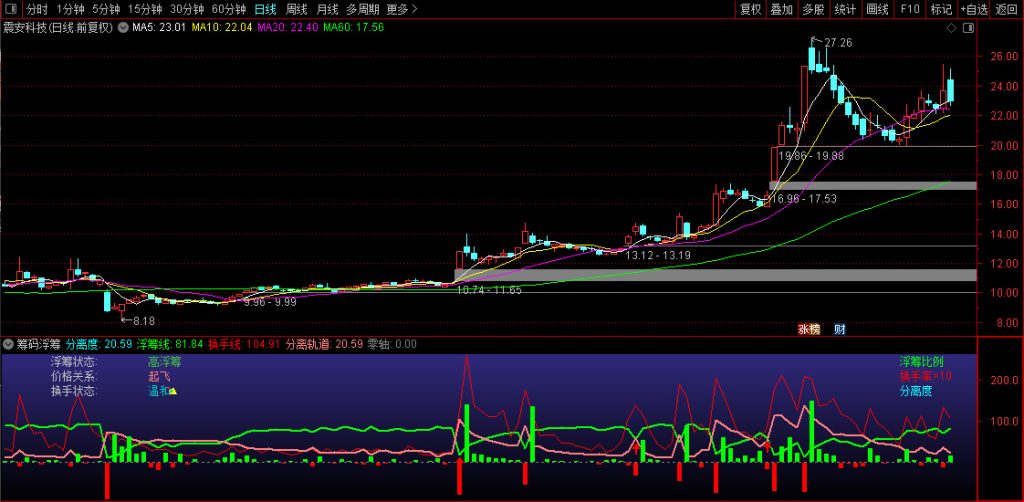Click the 27.26 high price label
This screenshot has width=1024, height=502.
pos(838,43)
